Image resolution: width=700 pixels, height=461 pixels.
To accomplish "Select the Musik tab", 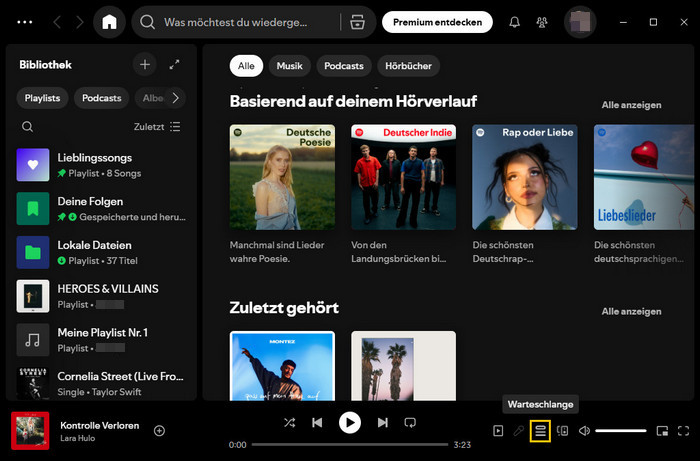I will pos(289,66).
